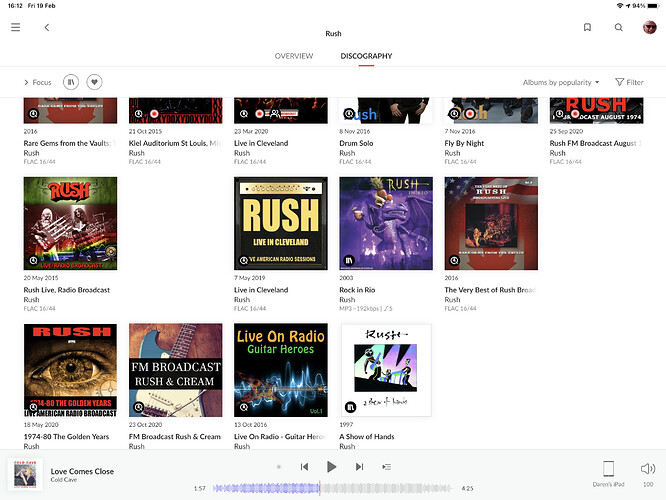Open the play queue icon
Image resolution: width=666 pixels, height=500 pixels.
387,467
